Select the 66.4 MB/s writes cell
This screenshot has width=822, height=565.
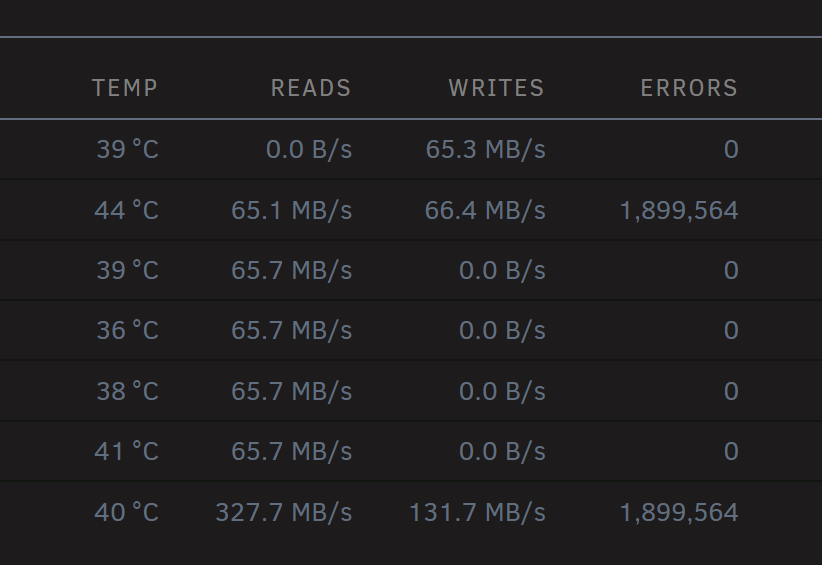click(485, 211)
